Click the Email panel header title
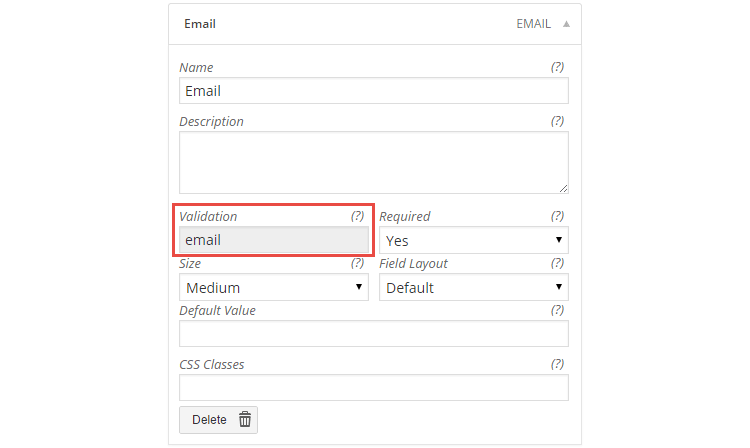This screenshot has height=448, width=750. tap(200, 24)
